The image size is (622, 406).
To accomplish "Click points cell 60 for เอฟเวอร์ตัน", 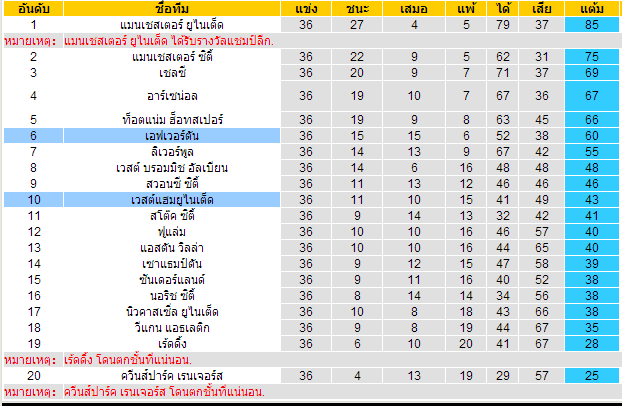I will pos(591,136).
